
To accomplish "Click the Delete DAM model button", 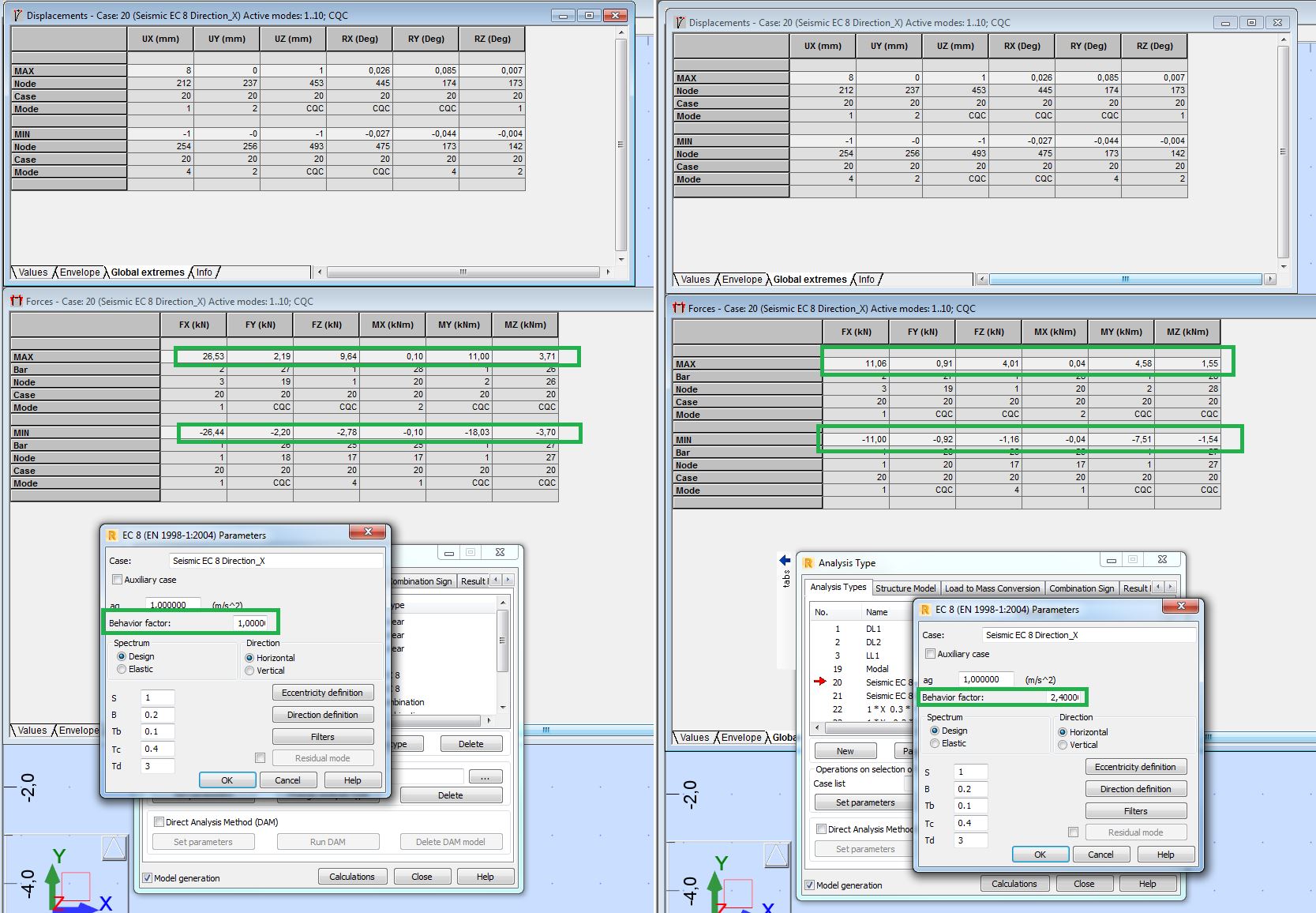I will [x=451, y=842].
